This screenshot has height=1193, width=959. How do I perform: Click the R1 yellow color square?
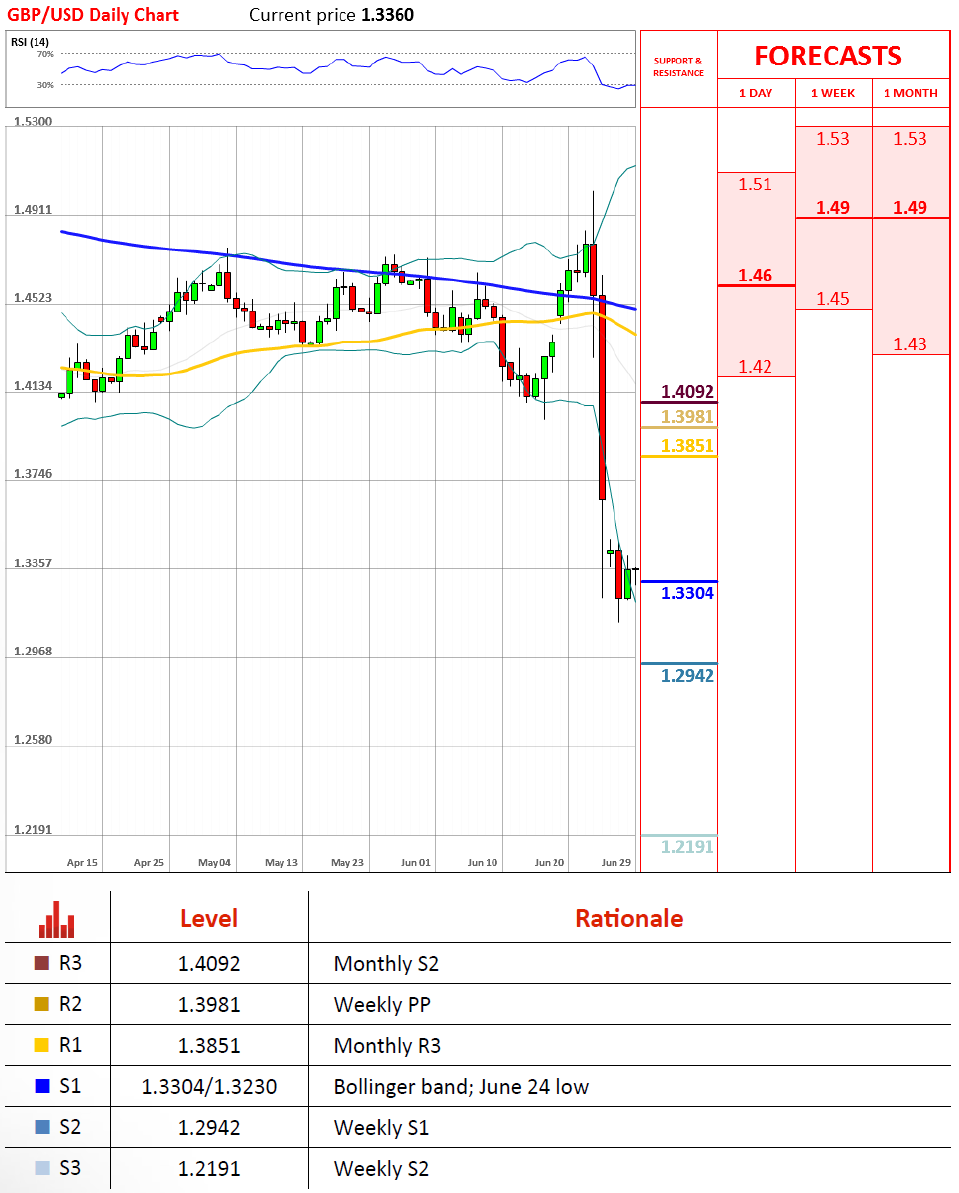pos(41,1046)
